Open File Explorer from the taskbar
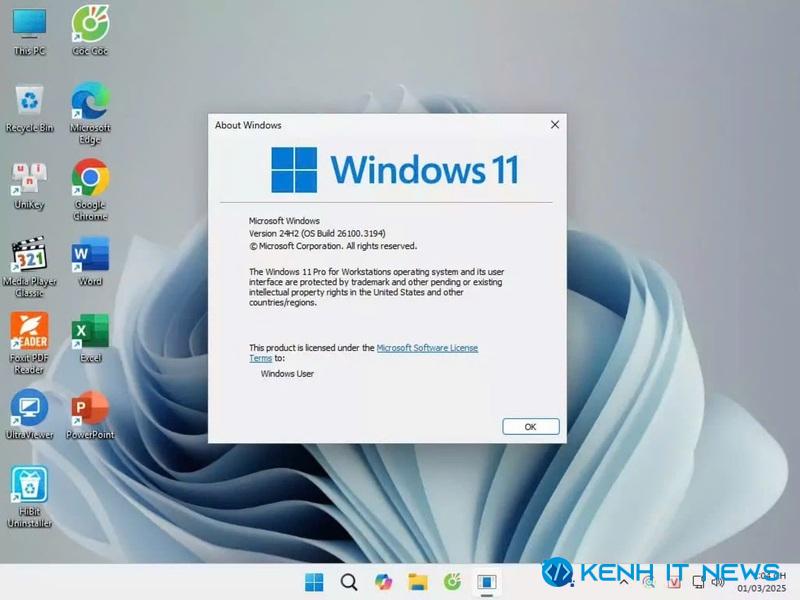 pyautogui.click(x=418, y=582)
